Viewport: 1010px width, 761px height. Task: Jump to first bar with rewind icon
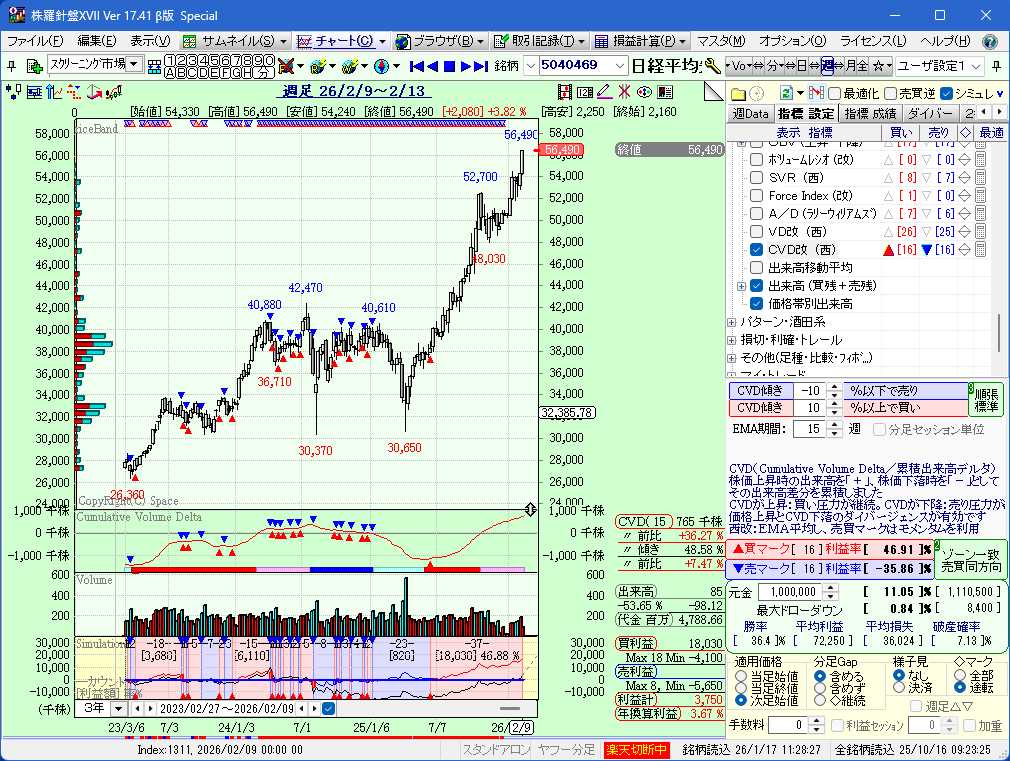click(x=419, y=66)
